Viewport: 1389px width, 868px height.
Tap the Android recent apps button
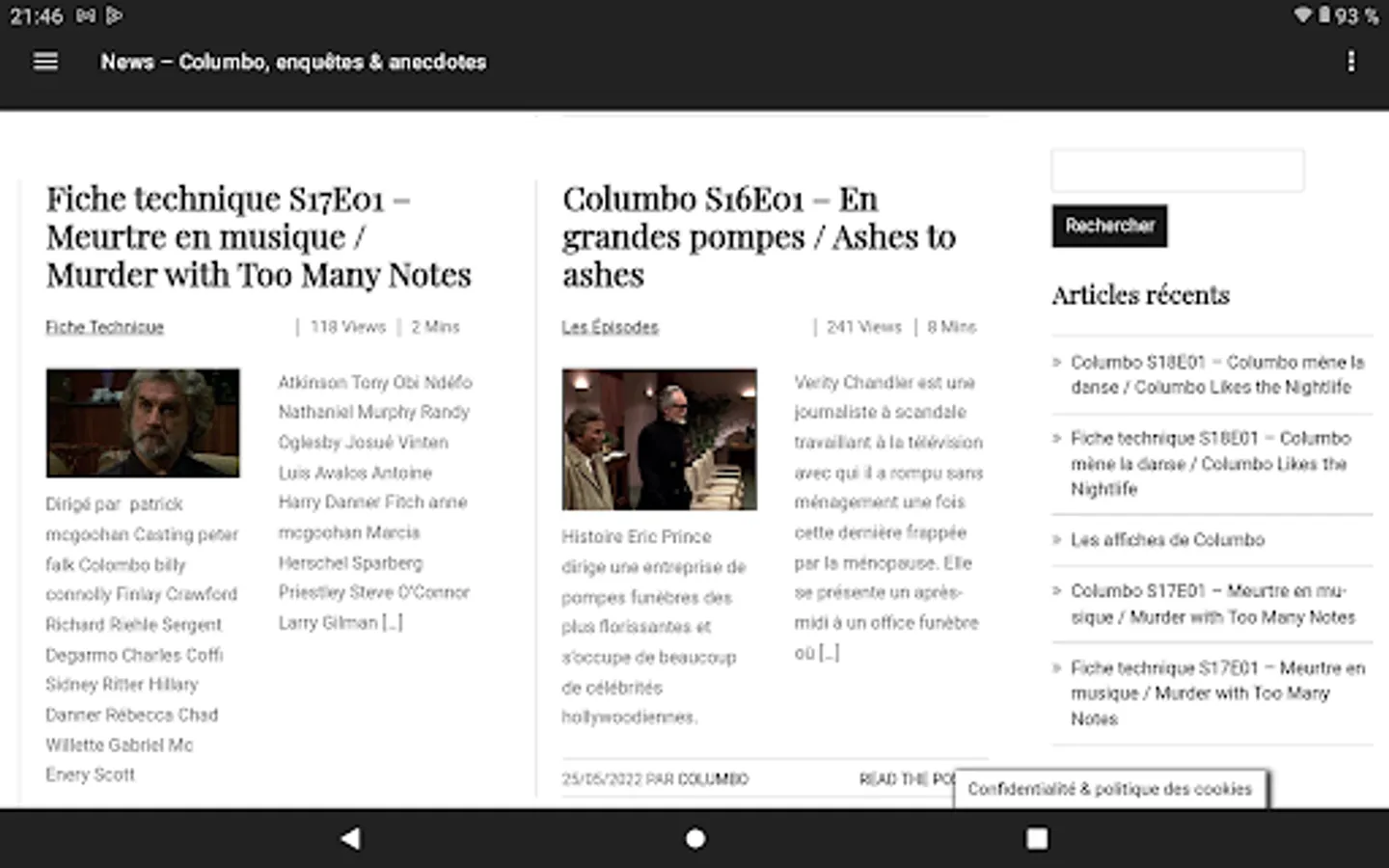click(1037, 838)
